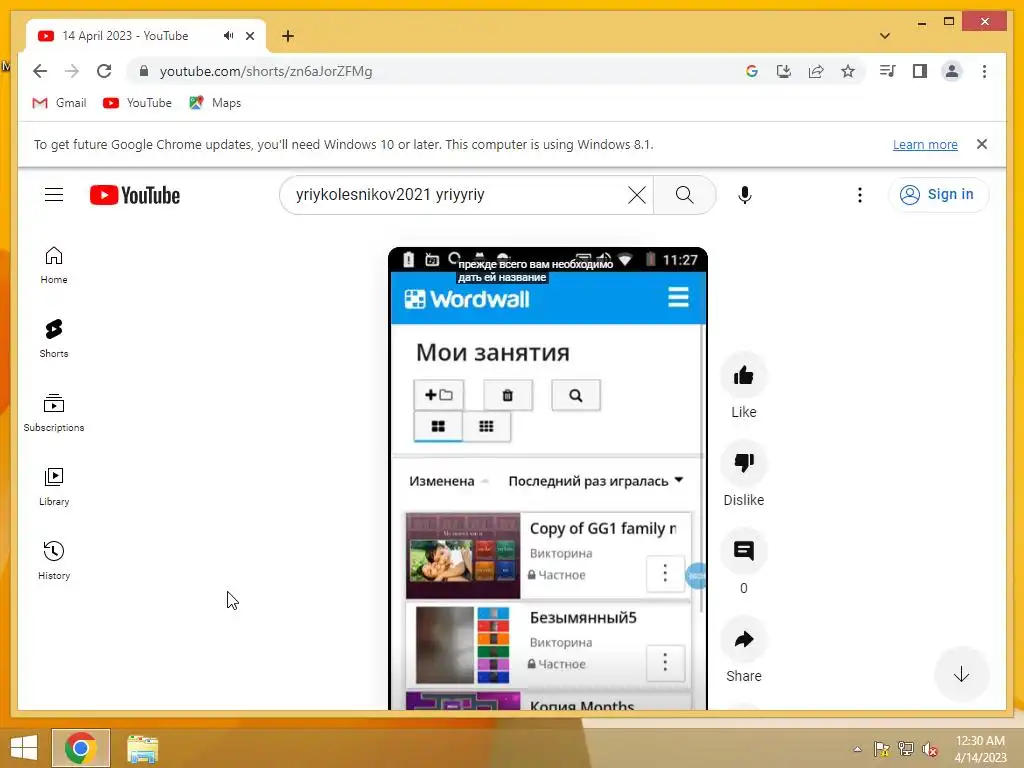The width and height of the screenshot is (1024, 768).
Task: Open Library in sidebar
Action: [54, 487]
